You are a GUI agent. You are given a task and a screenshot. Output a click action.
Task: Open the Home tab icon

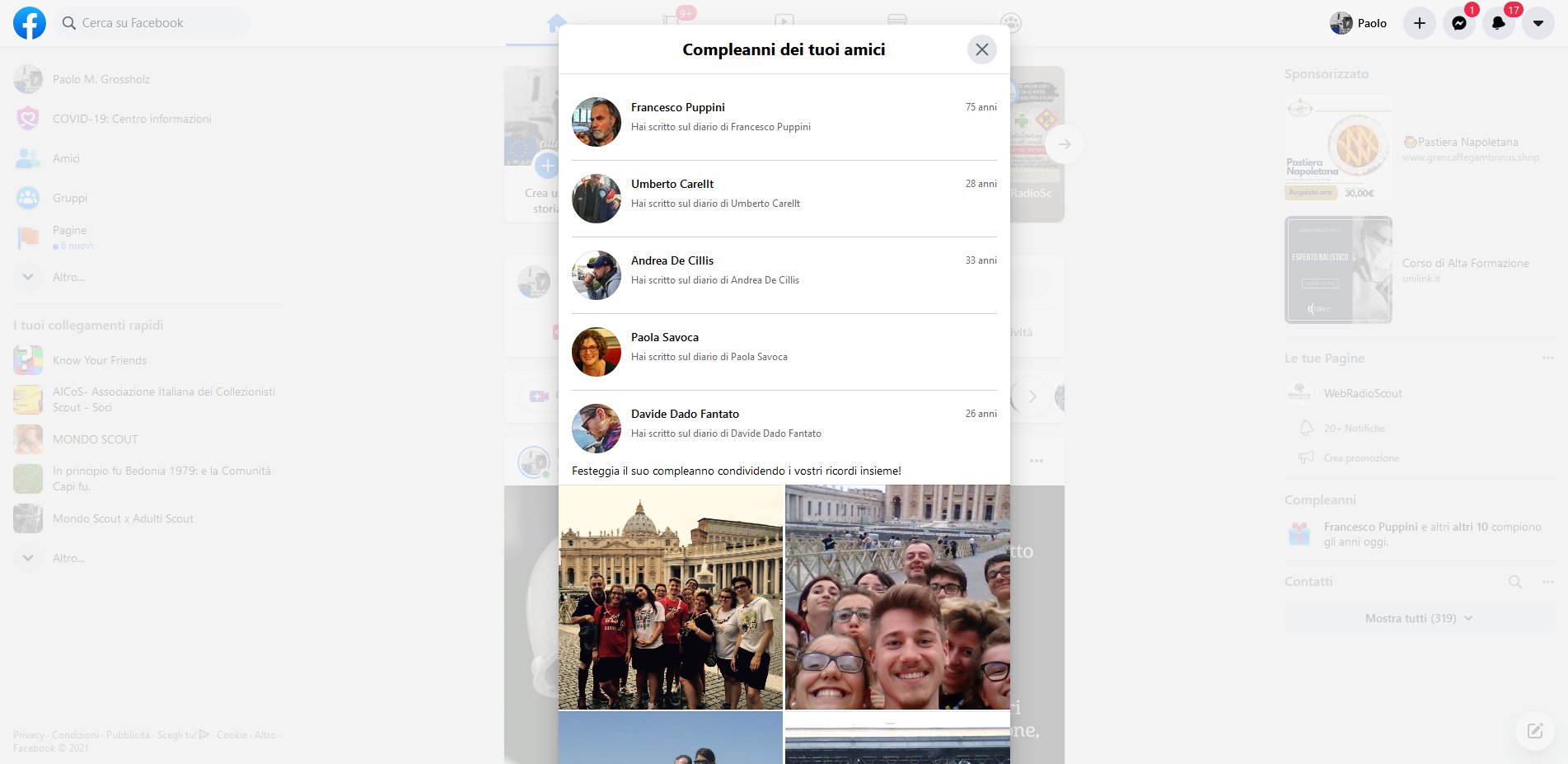pyautogui.click(x=556, y=23)
